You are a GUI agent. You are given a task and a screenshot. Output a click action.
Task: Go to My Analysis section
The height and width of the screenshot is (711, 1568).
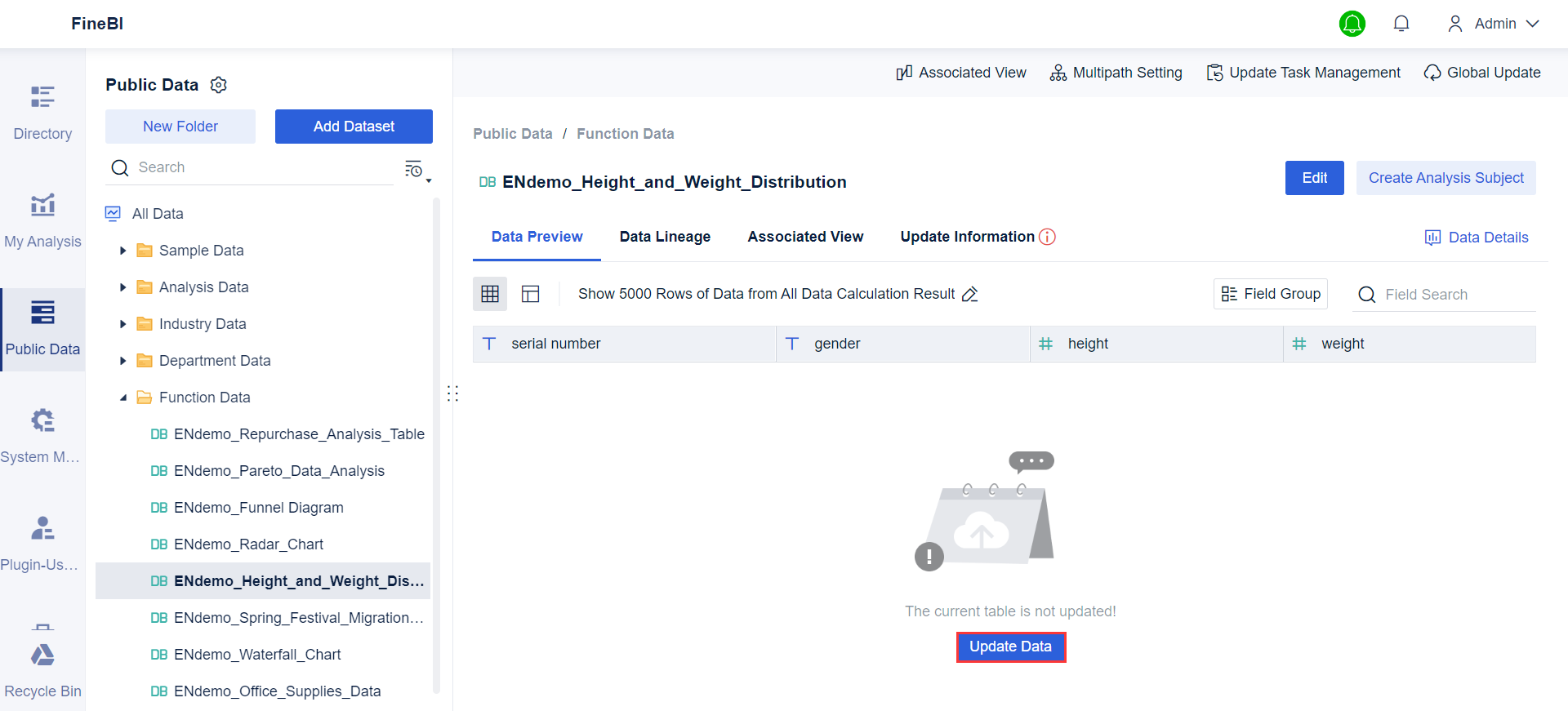(x=42, y=220)
